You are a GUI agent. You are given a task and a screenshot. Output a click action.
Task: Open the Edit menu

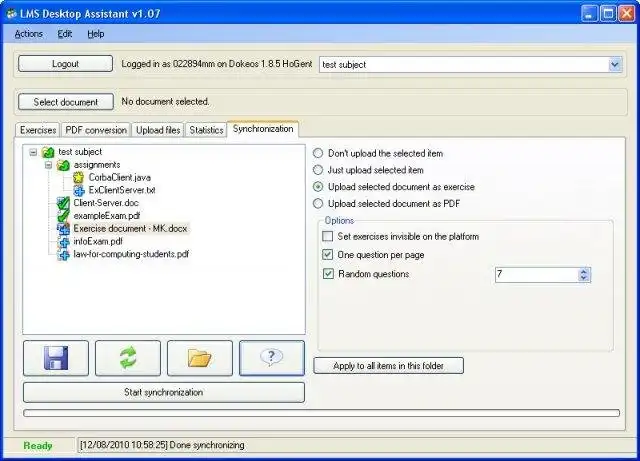click(x=64, y=34)
